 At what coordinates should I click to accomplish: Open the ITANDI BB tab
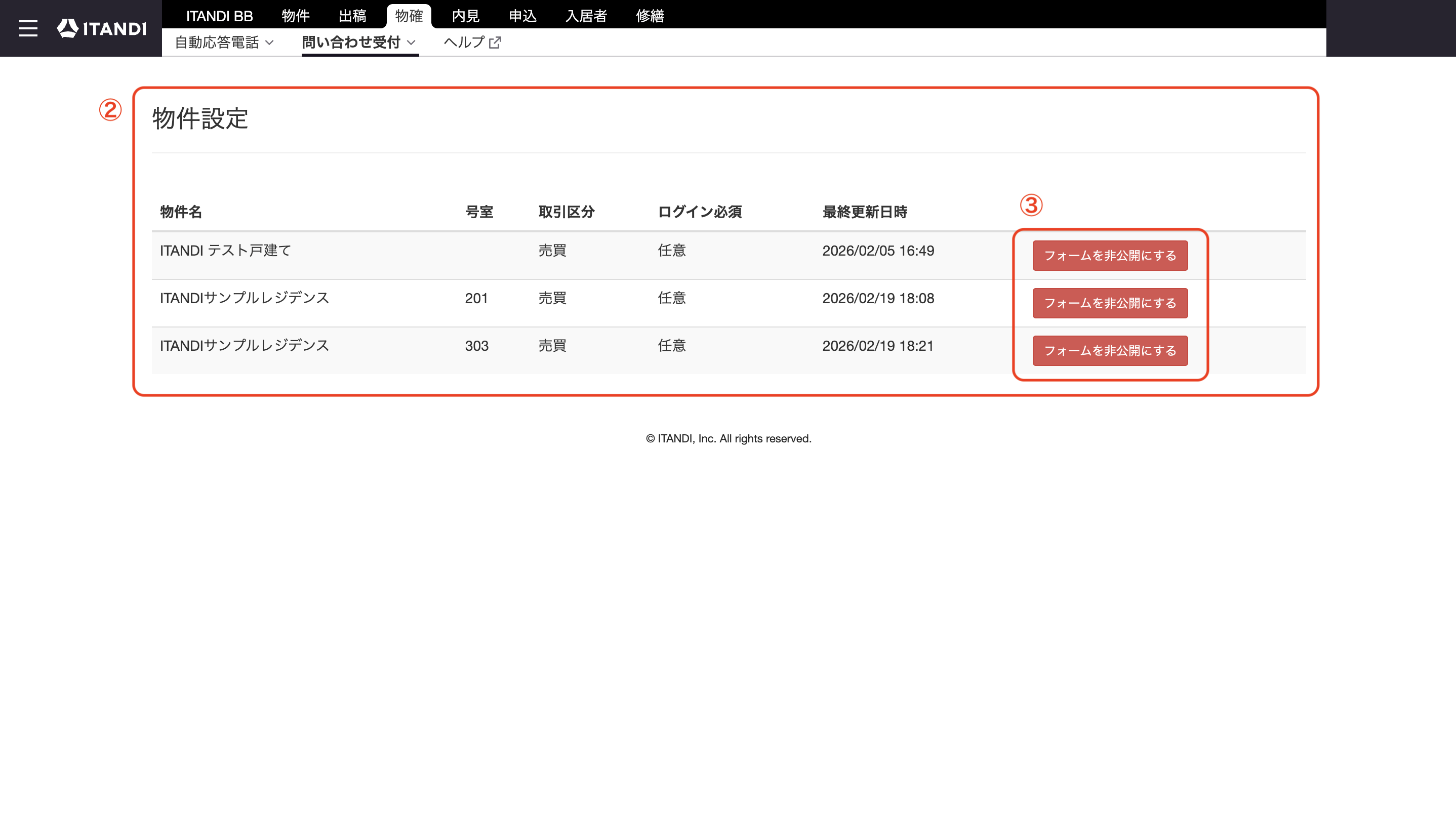219,16
